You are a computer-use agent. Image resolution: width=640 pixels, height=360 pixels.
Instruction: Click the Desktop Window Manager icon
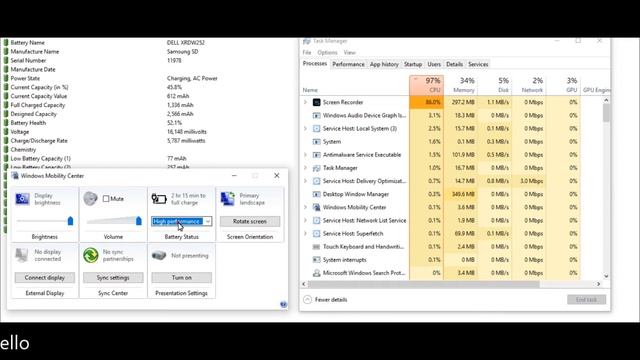point(316,194)
